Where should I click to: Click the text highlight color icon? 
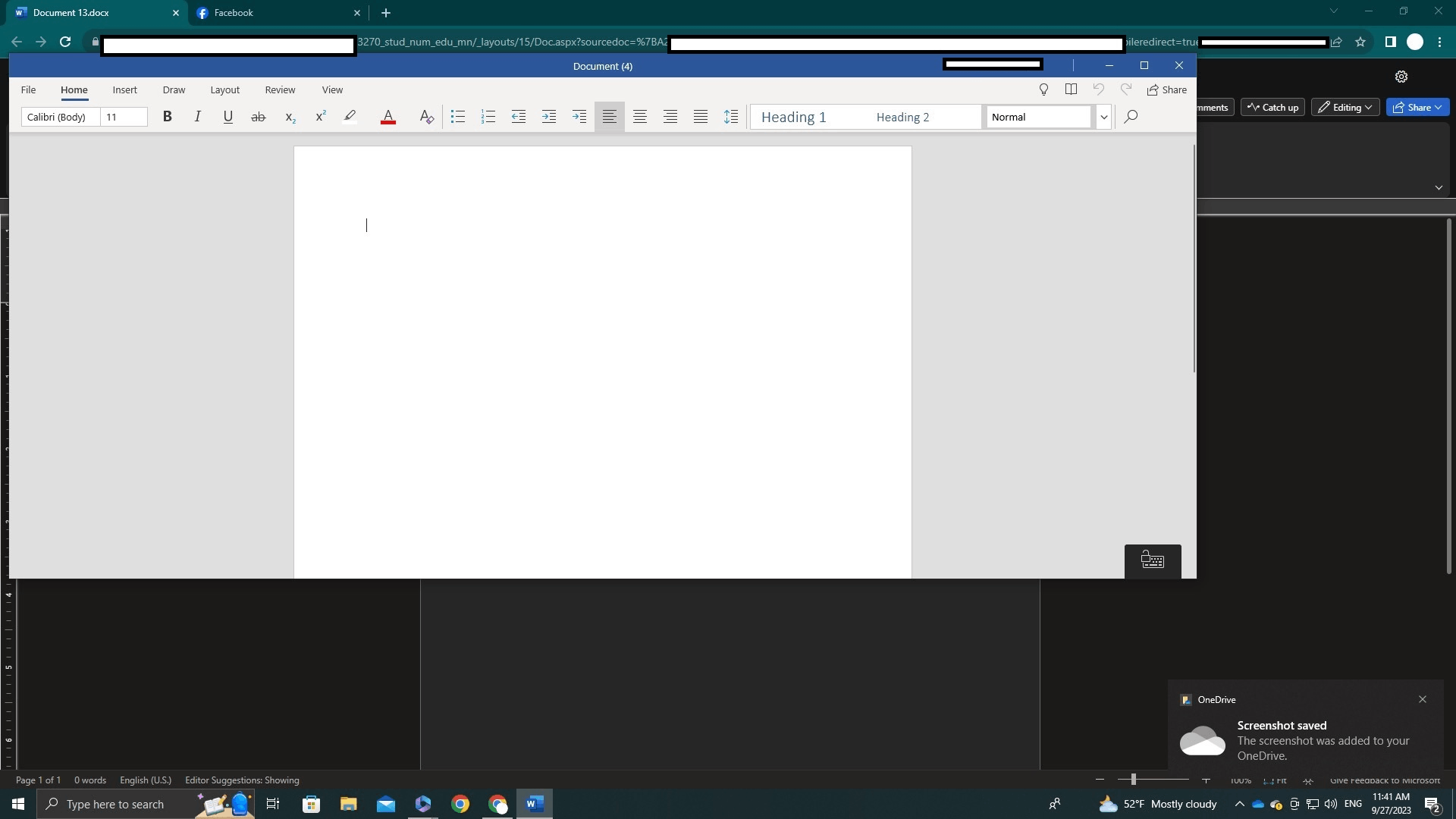pos(350,117)
